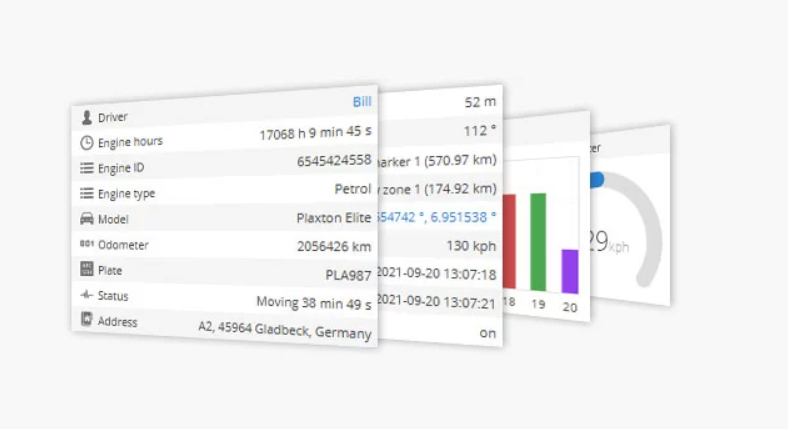Click the Status pulse icon
This screenshot has height=429, width=788.
86,294
